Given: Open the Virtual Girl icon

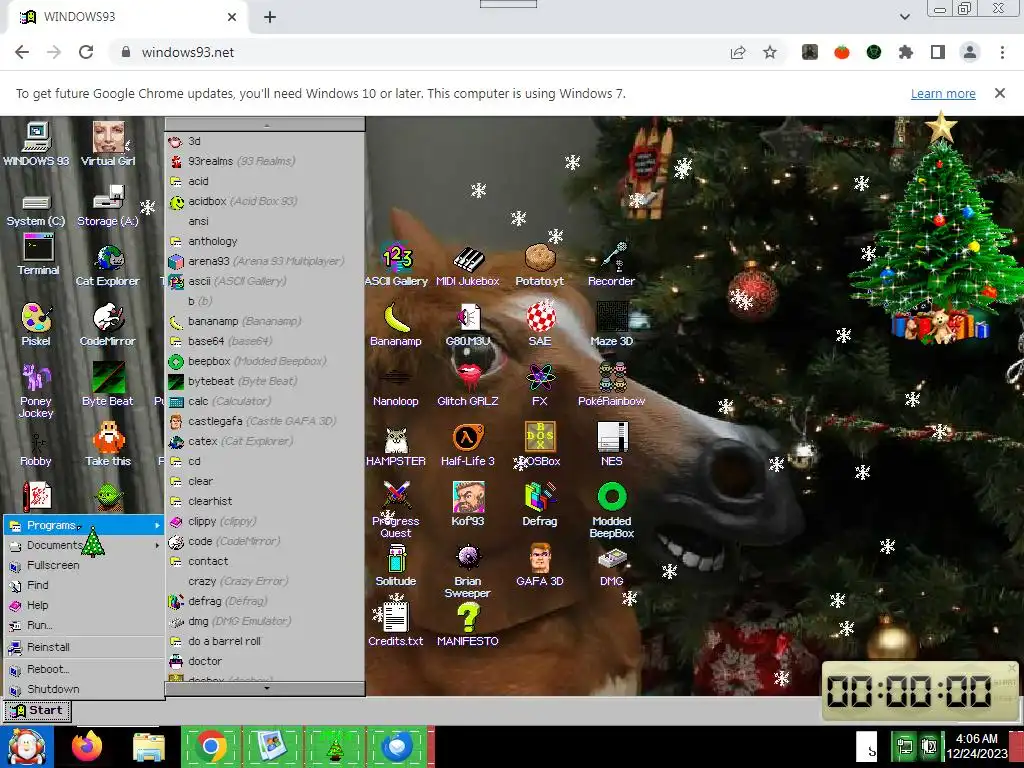Looking at the screenshot, I should click(108, 144).
